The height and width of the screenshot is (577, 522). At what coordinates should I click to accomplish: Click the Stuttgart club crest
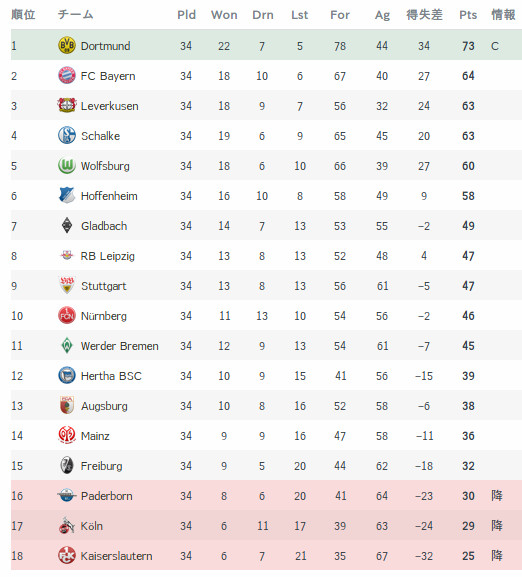click(67, 285)
